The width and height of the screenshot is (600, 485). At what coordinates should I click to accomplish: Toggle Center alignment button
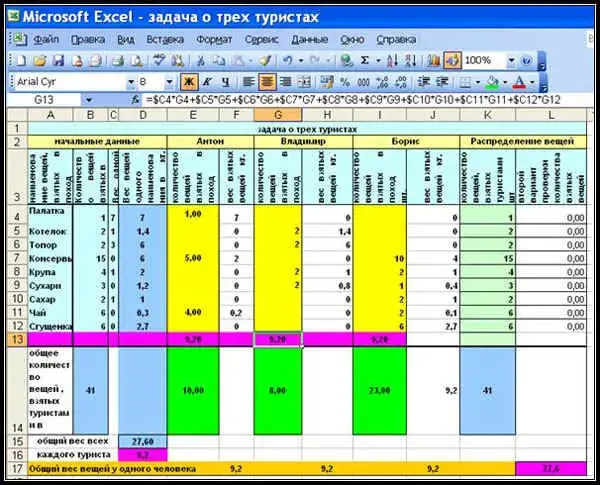point(267,82)
